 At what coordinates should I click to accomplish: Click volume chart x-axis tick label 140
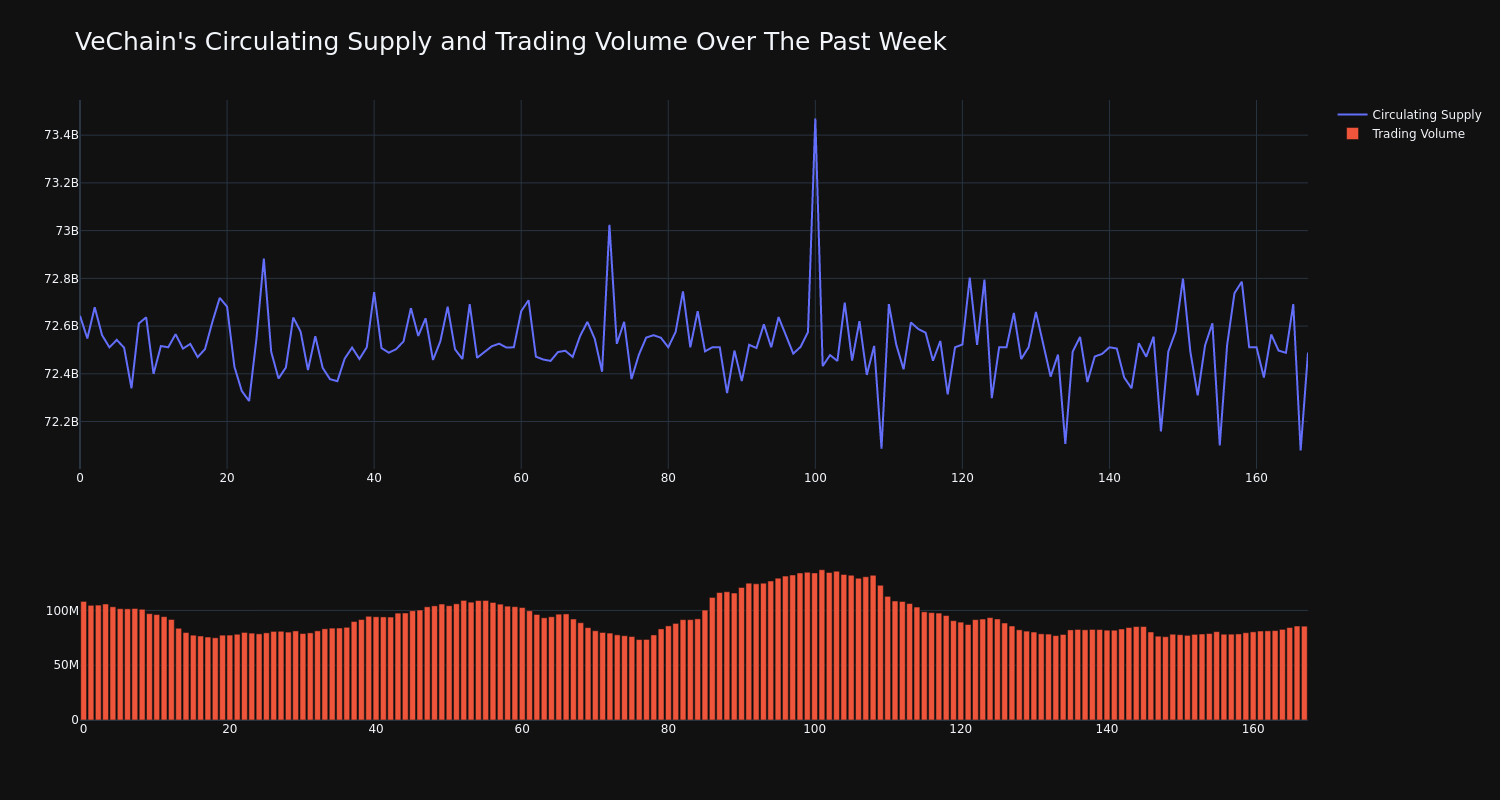[x=1107, y=729]
